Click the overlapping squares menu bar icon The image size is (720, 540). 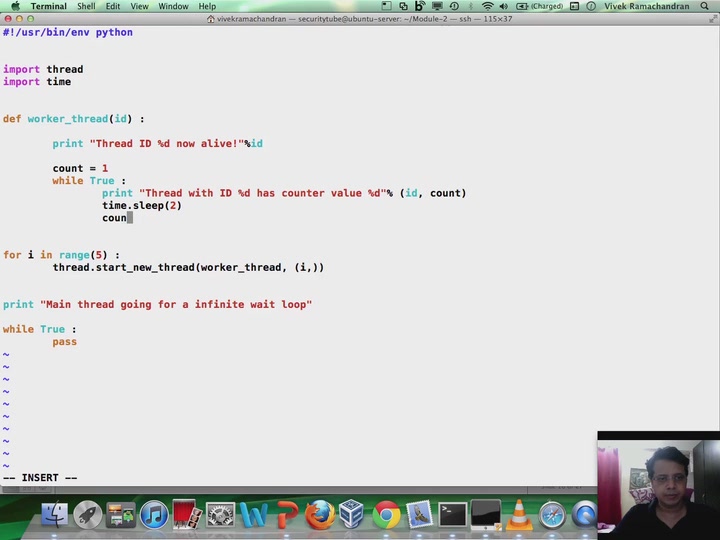[x=403, y=6]
